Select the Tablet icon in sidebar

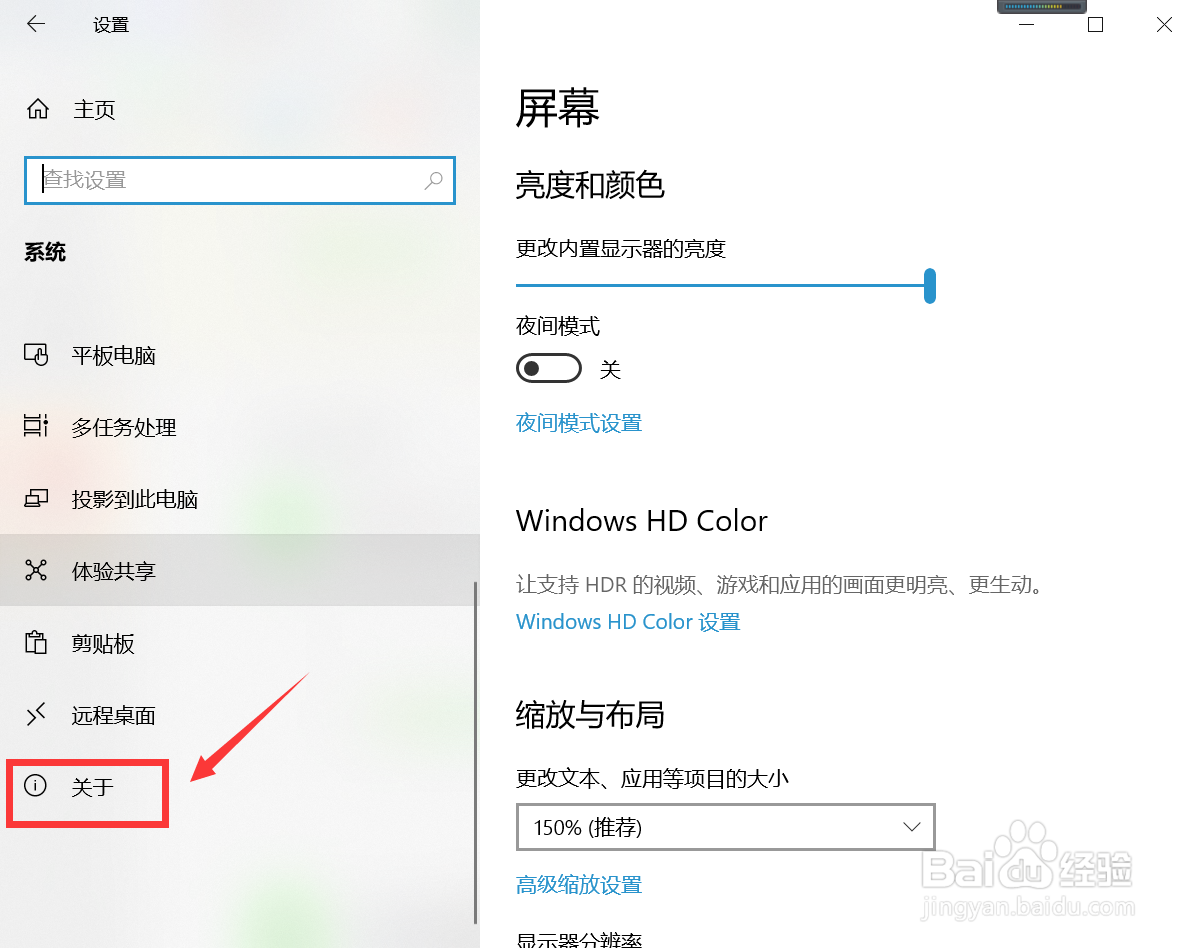[x=36, y=355]
